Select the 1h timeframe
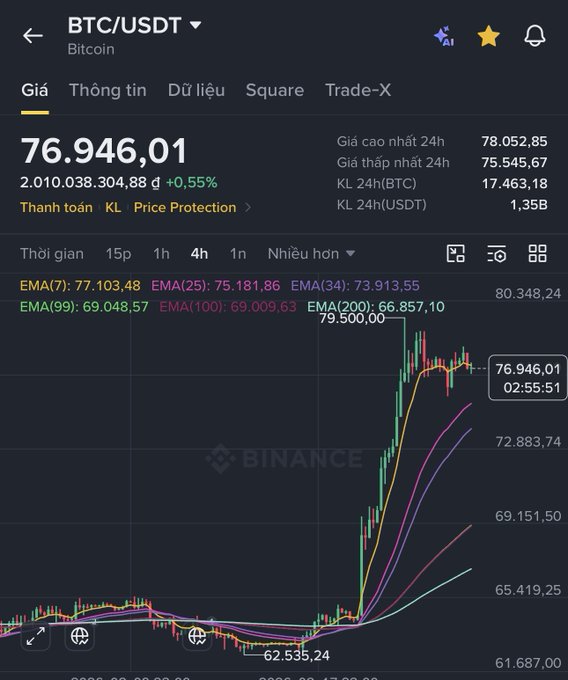Image resolution: width=568 pixels, height=680 pixels. tap(161, 254)
